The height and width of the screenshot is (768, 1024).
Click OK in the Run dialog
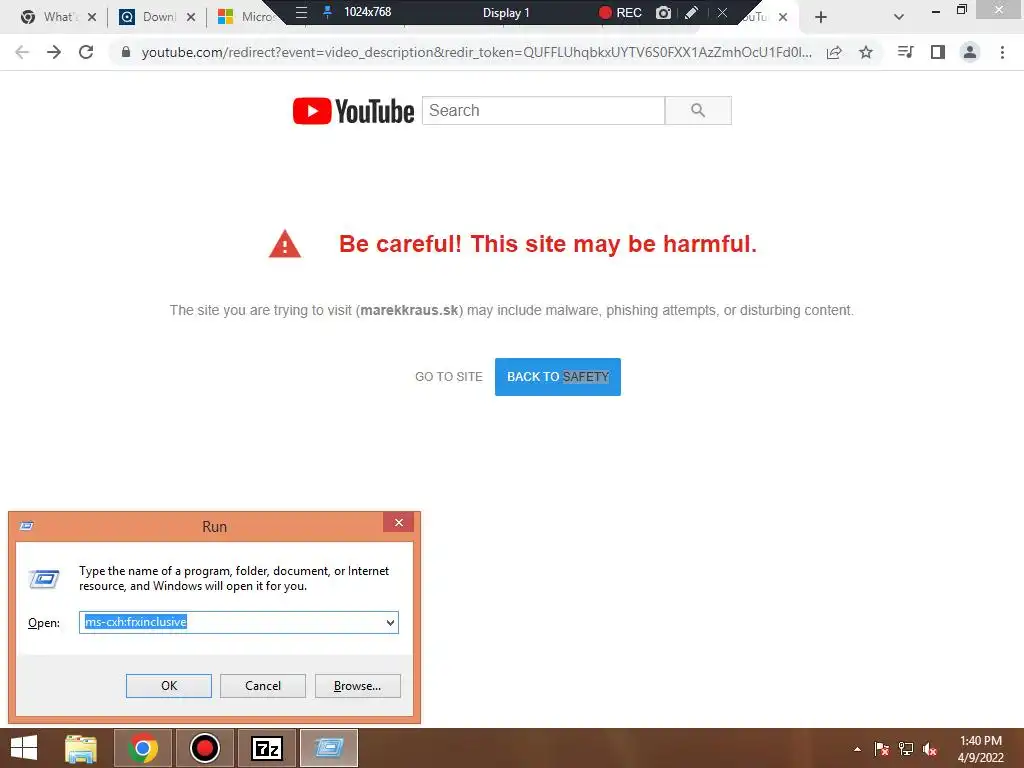click(169, 686)
